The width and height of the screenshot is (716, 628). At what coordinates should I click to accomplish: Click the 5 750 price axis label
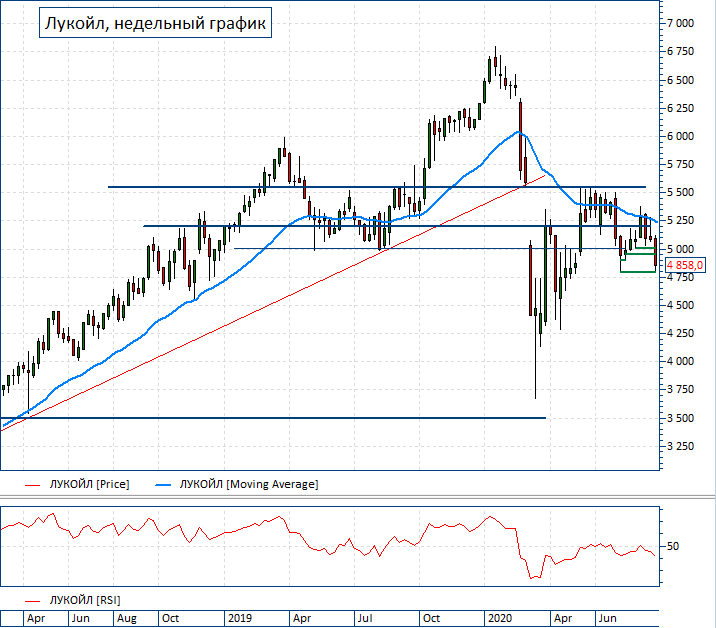pyautogui.click(x=680, y=164)
